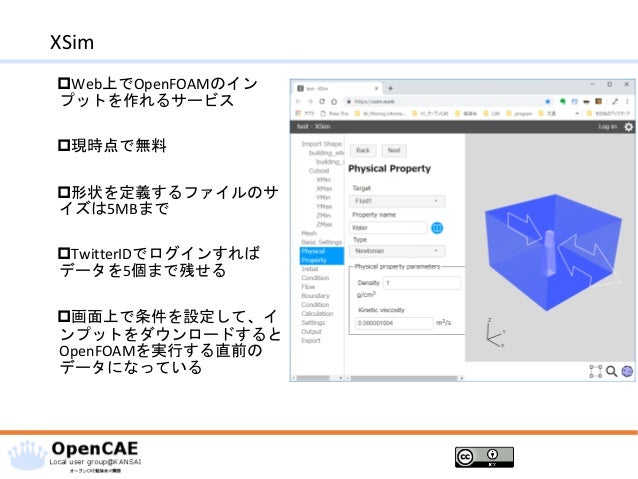Select XMin in the step tree
This screenshot has width=638, height=479.
pos(324,179)
